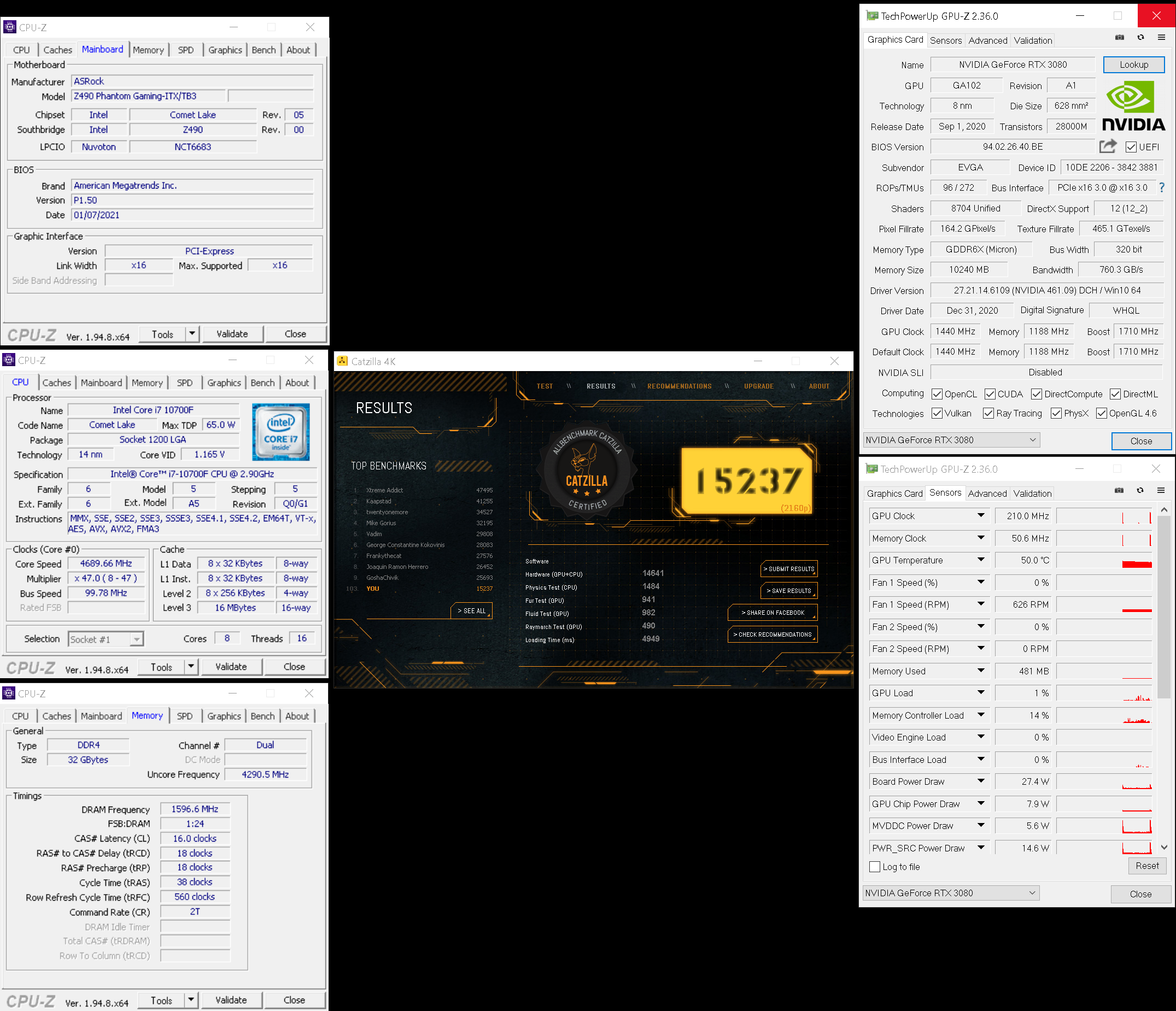Open GPU selector dropdown in top GPU-Z window

951,440
